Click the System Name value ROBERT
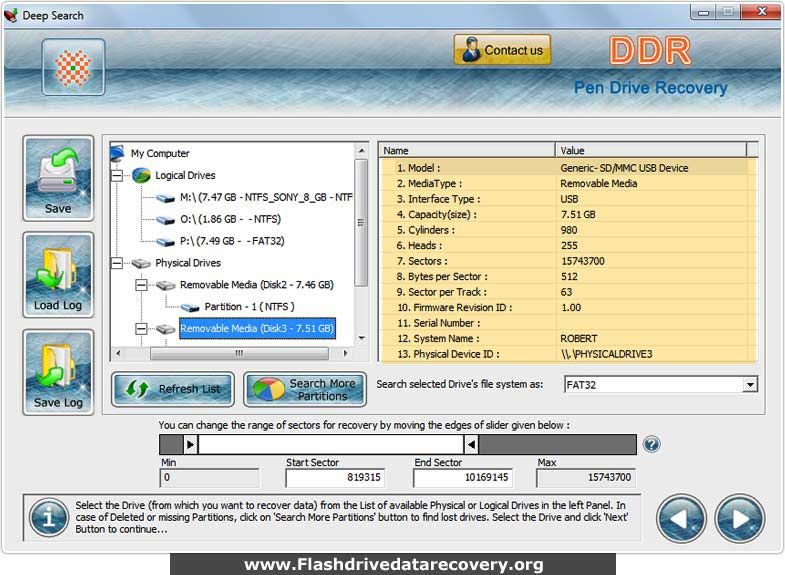 578,339
